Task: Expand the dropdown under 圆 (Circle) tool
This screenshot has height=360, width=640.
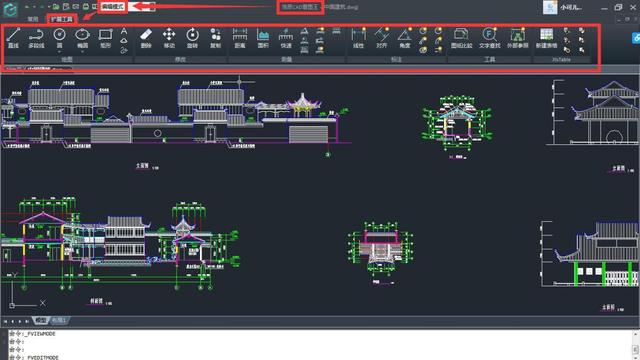Action: pos(60,52)
